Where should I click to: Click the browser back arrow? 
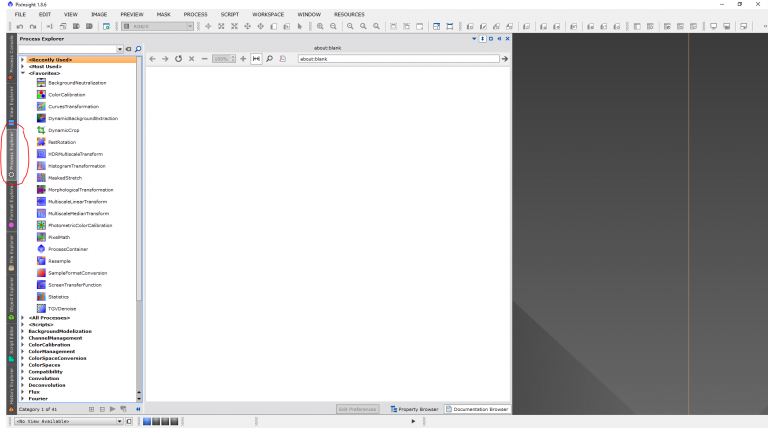(153, 59)
